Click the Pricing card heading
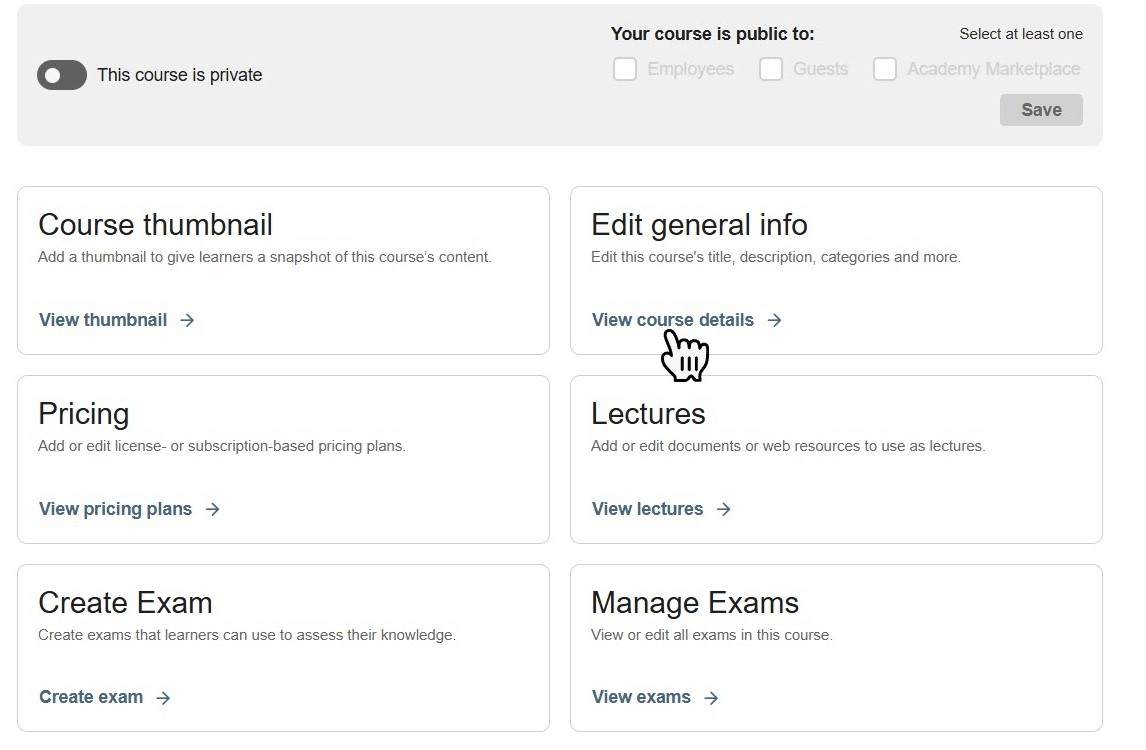Screen dimensions: 1146x750 click(x=84, y=414)
